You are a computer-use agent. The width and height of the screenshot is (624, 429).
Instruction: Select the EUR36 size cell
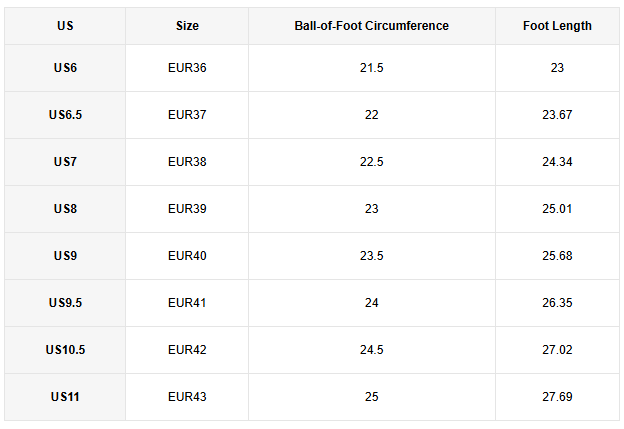pos(187,68)
